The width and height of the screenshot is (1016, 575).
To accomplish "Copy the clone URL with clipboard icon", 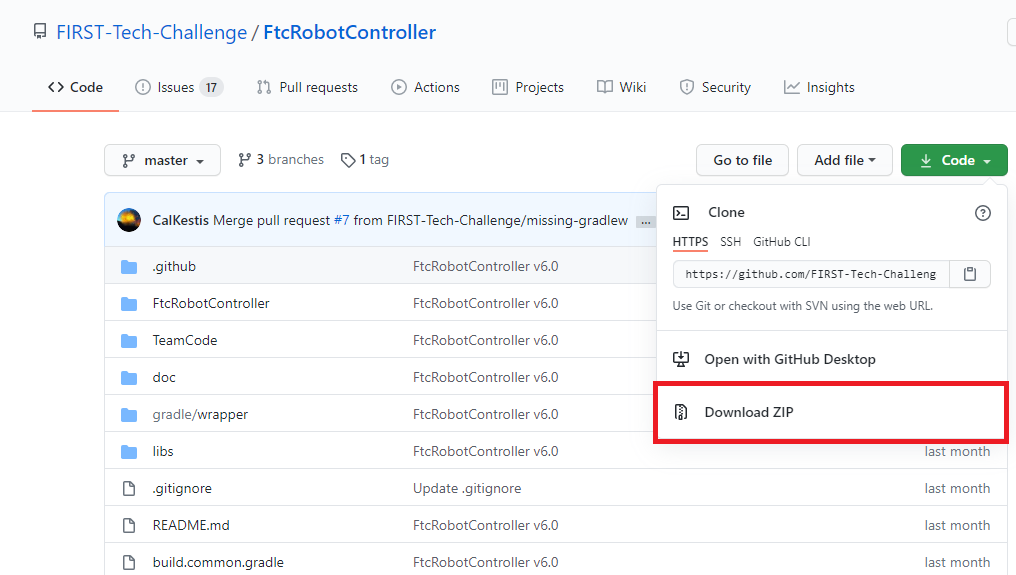I will [969, 274].
